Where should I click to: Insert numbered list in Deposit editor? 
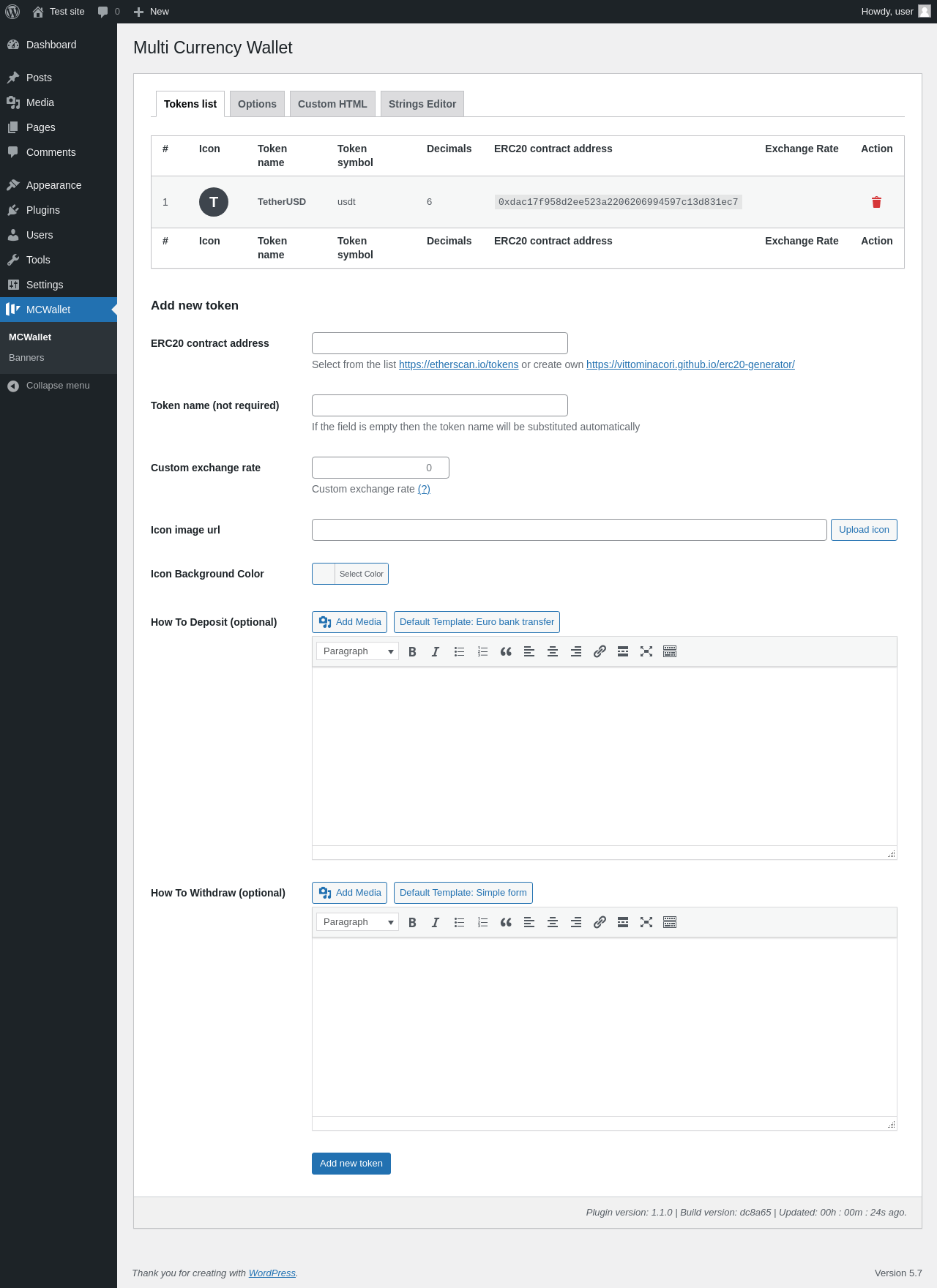coord(482,651)
